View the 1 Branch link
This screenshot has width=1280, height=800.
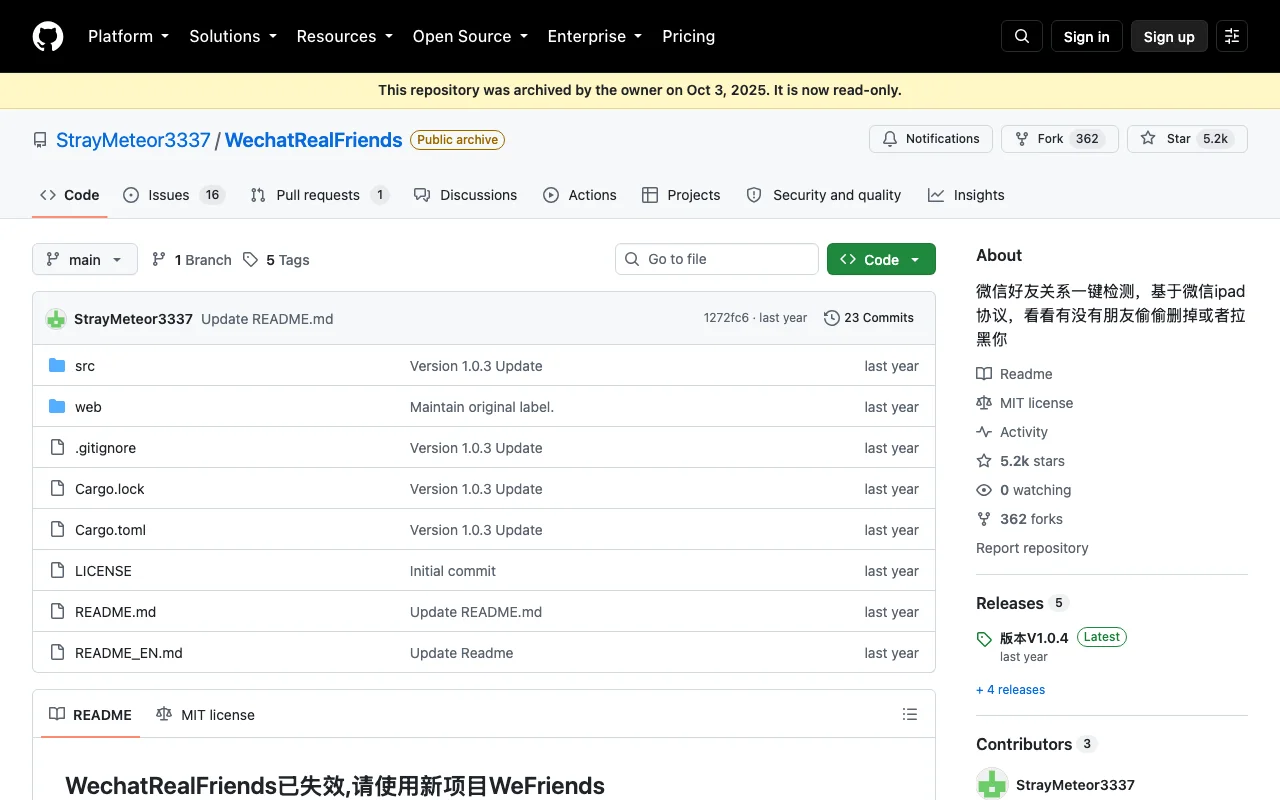pos(191,260)
